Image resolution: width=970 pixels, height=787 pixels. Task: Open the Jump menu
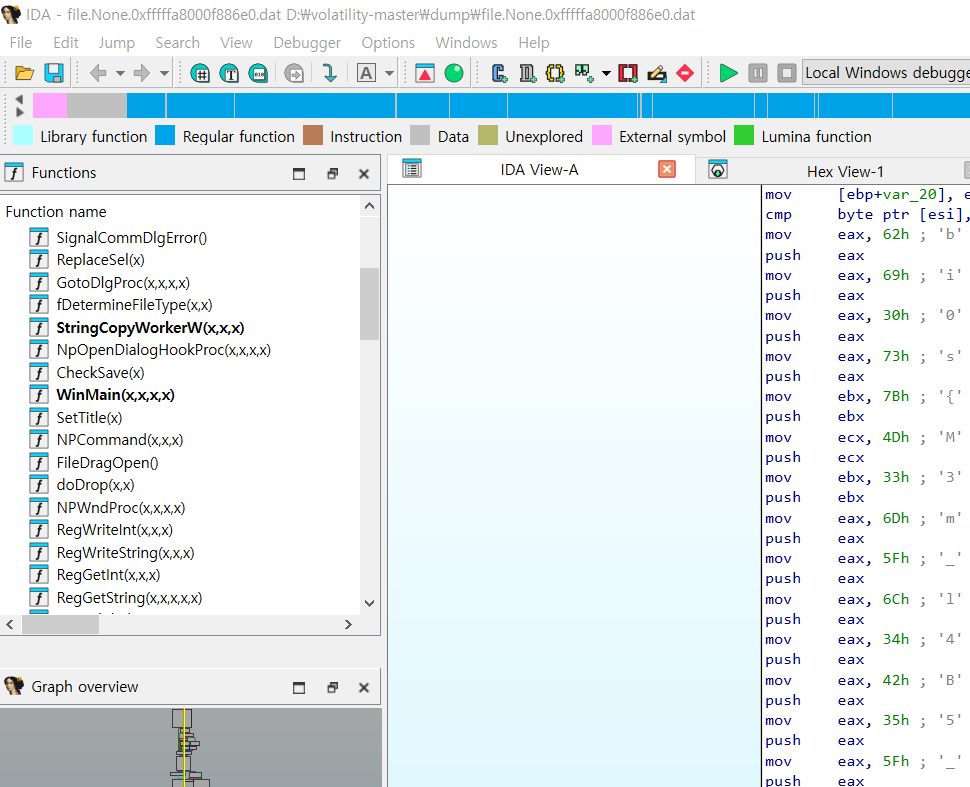click(116, 43)
